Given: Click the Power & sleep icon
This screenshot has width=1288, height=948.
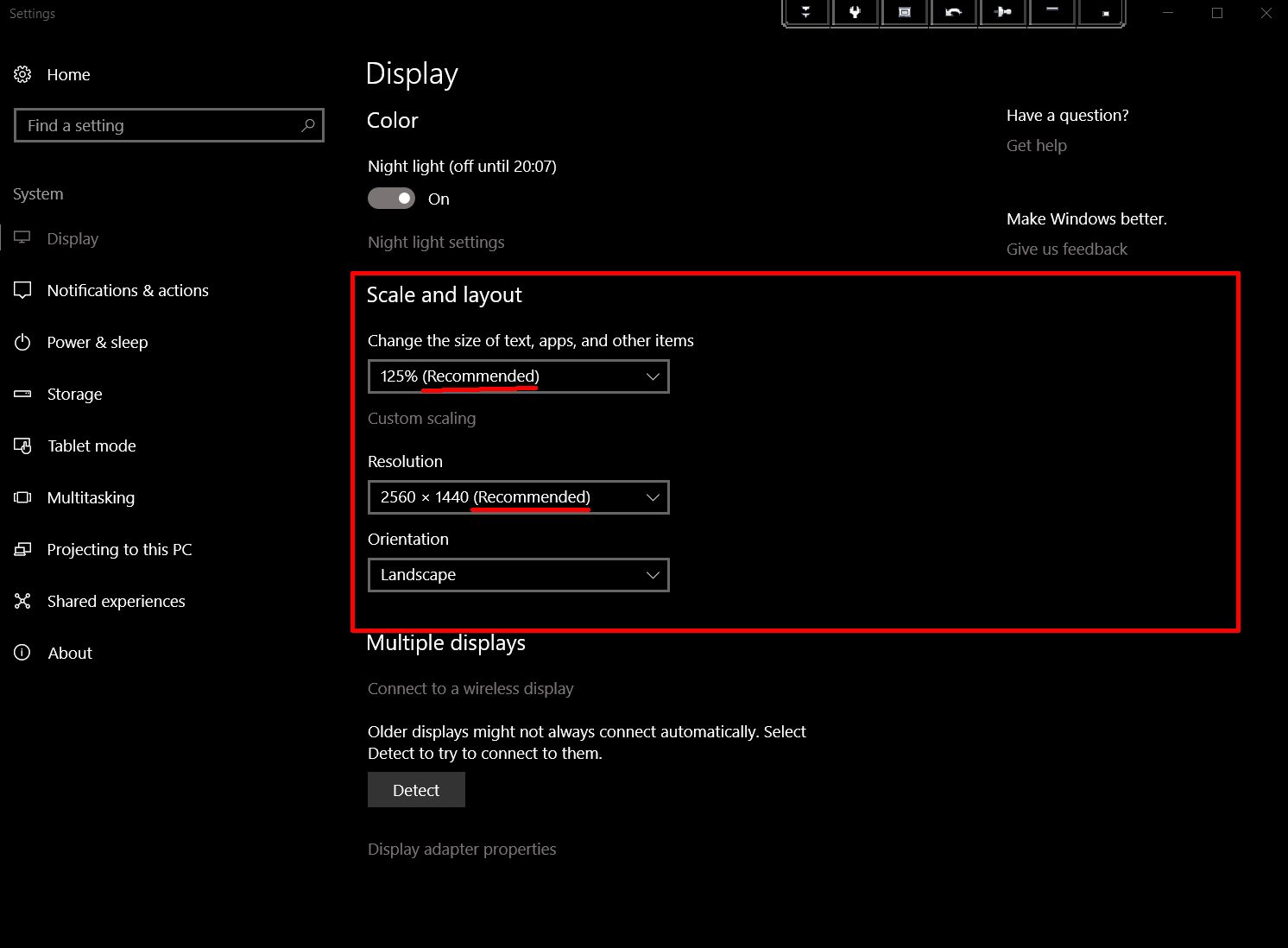Looking at the screenshot, I should [22, 342].
